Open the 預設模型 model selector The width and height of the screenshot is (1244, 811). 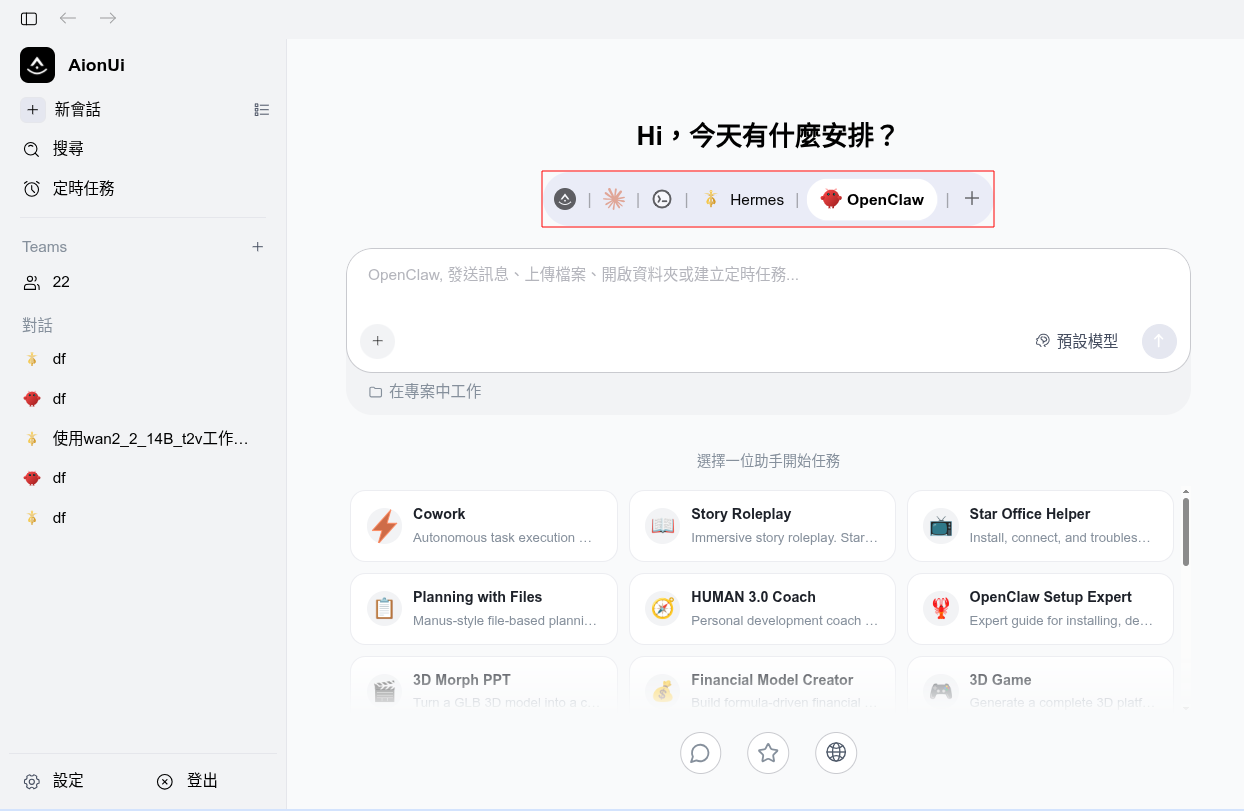click(1077, 341)
